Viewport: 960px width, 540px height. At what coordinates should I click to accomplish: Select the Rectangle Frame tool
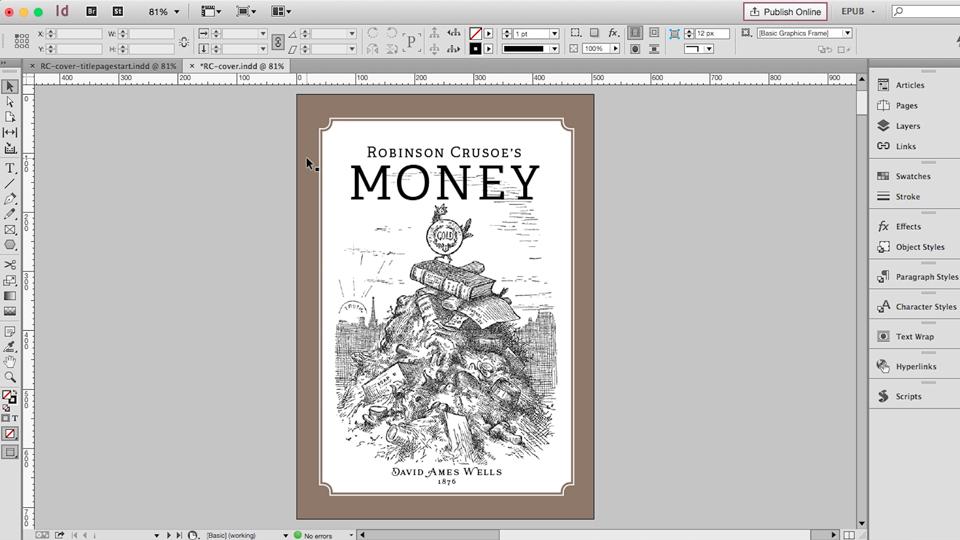click(10, 230)
